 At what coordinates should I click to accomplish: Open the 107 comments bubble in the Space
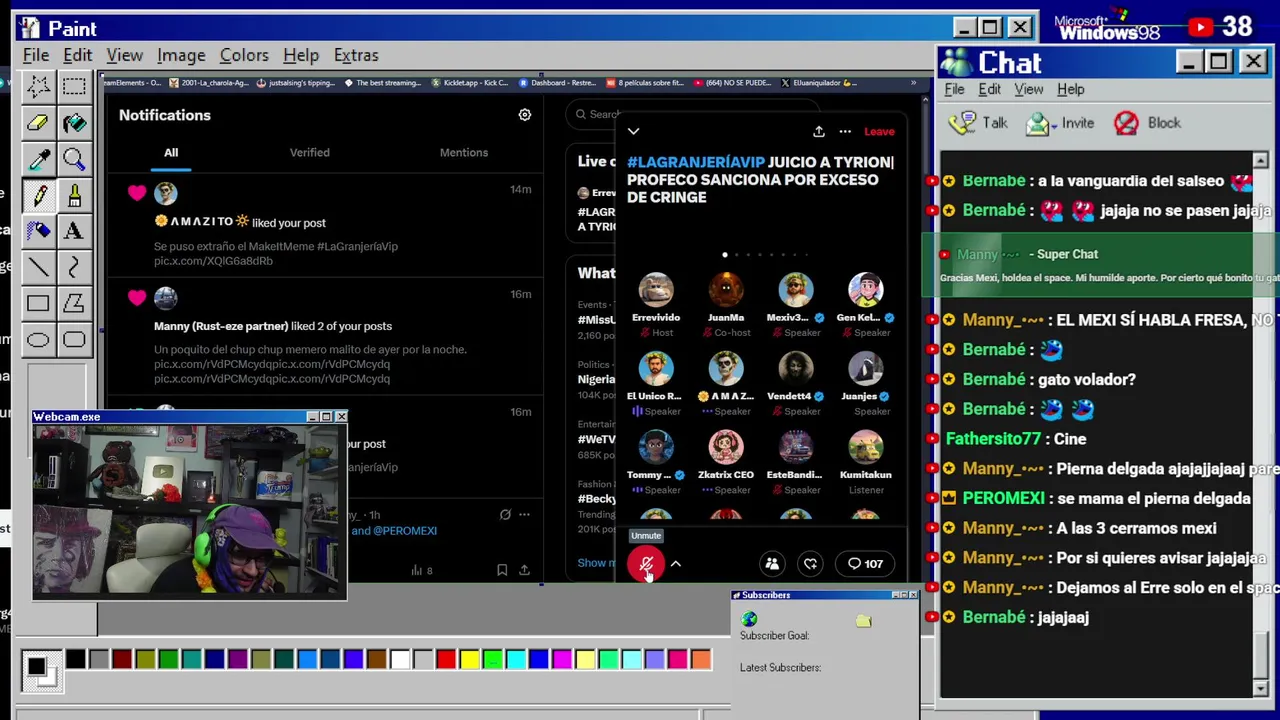tap(865, 564)
